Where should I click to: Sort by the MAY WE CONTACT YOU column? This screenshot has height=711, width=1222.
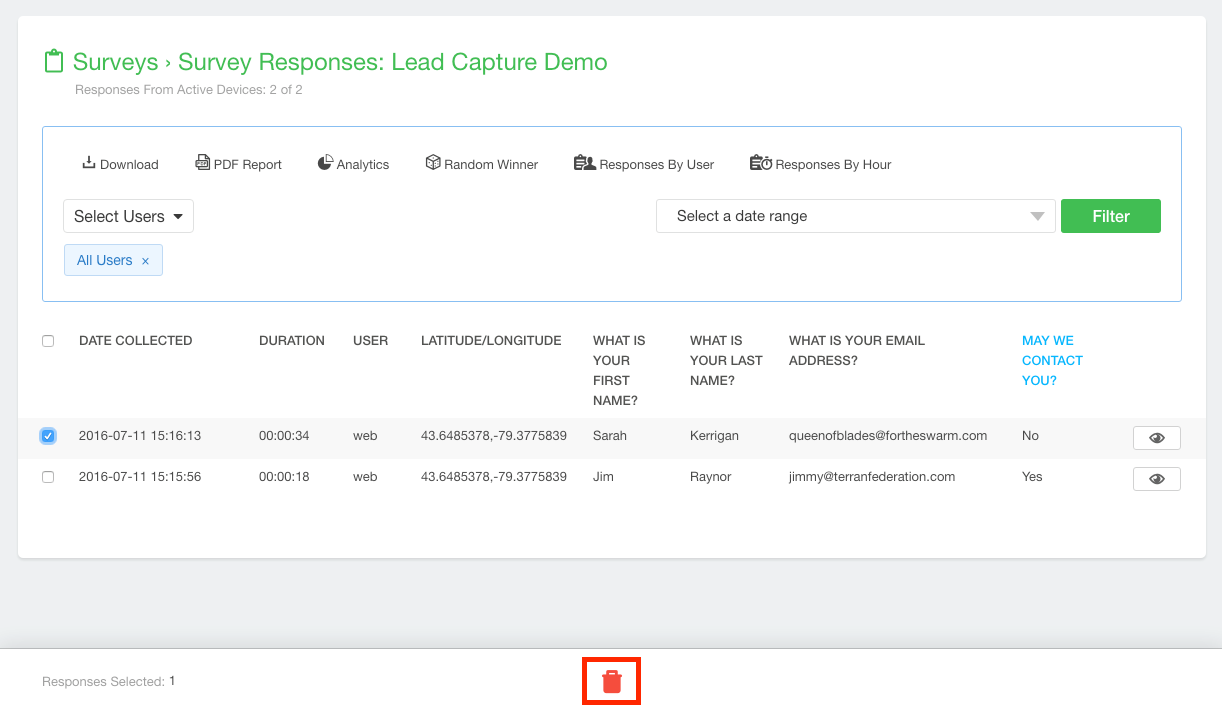1052,360
